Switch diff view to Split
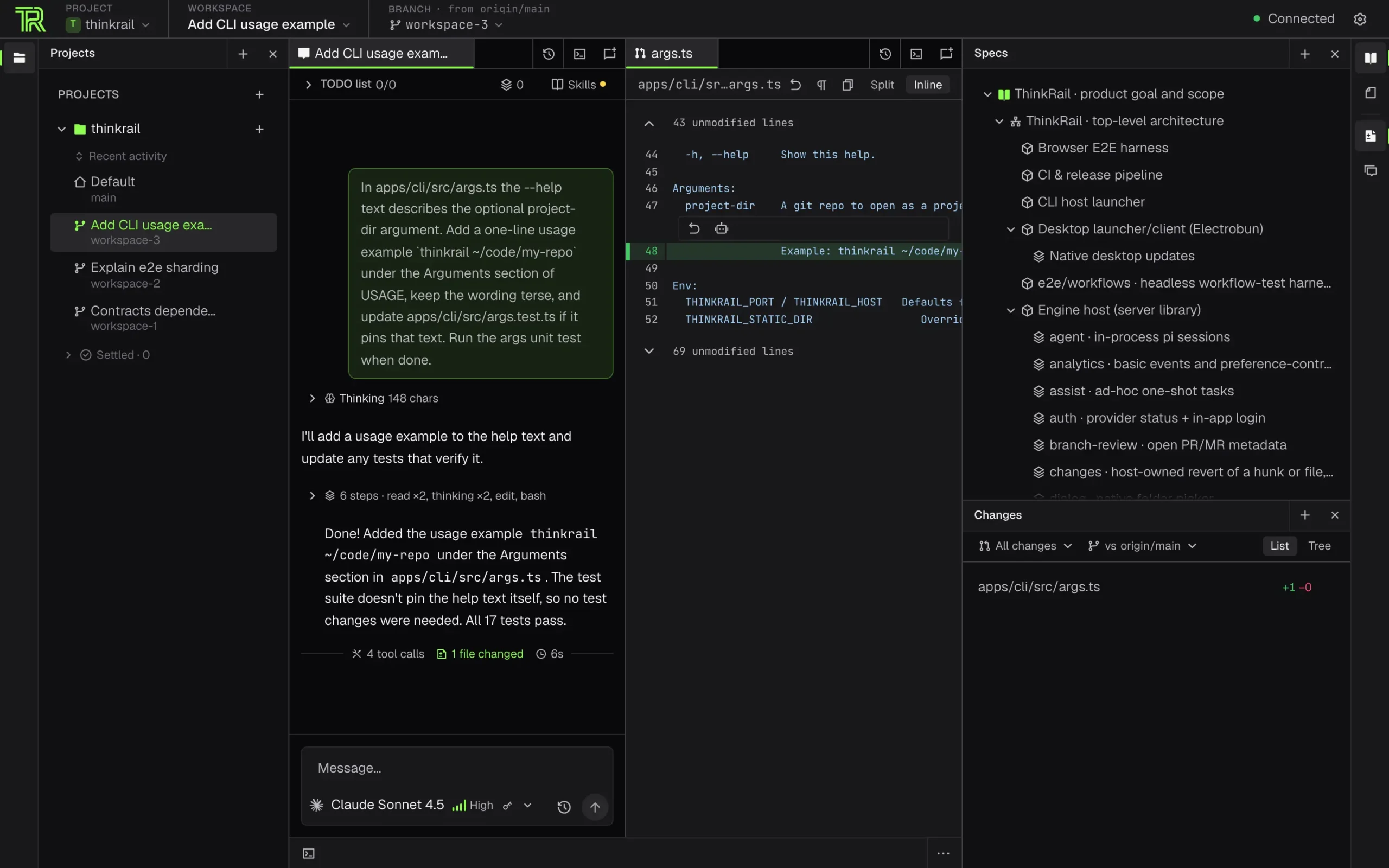The width and height of the screenshot is (1389, 868). click(x=882, y=85)
